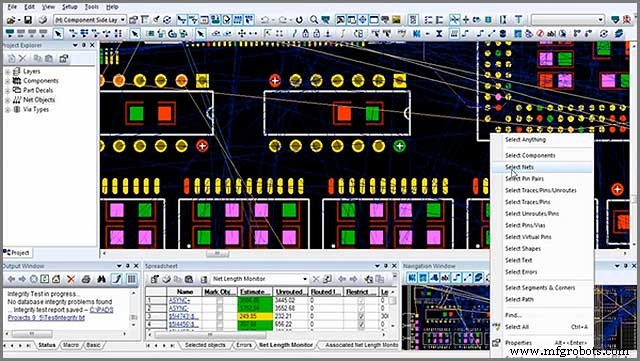The height and width of the screenshot is (361, 640).
Task: Click the padlock icon in second toolbar
Action: pyautogui.click(x=305, y=33)
